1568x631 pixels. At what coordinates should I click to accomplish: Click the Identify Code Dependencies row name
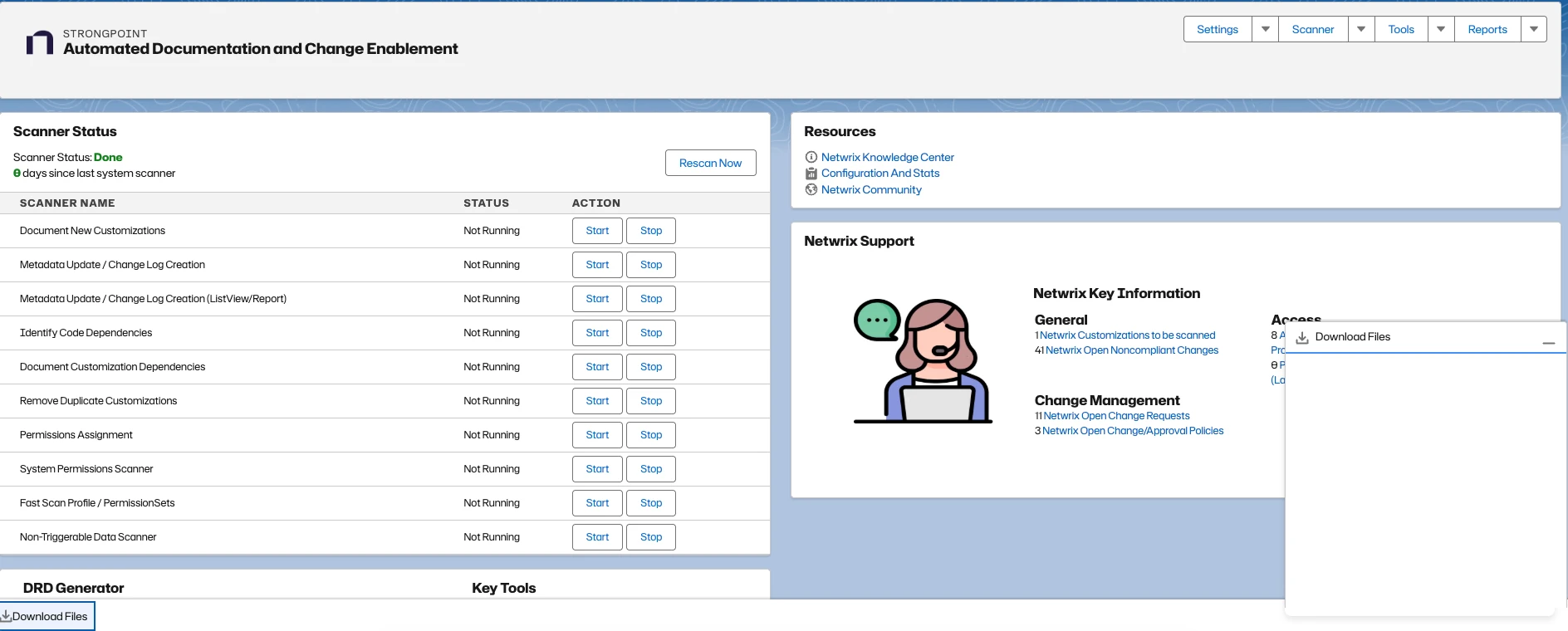(x=86, y=333)
